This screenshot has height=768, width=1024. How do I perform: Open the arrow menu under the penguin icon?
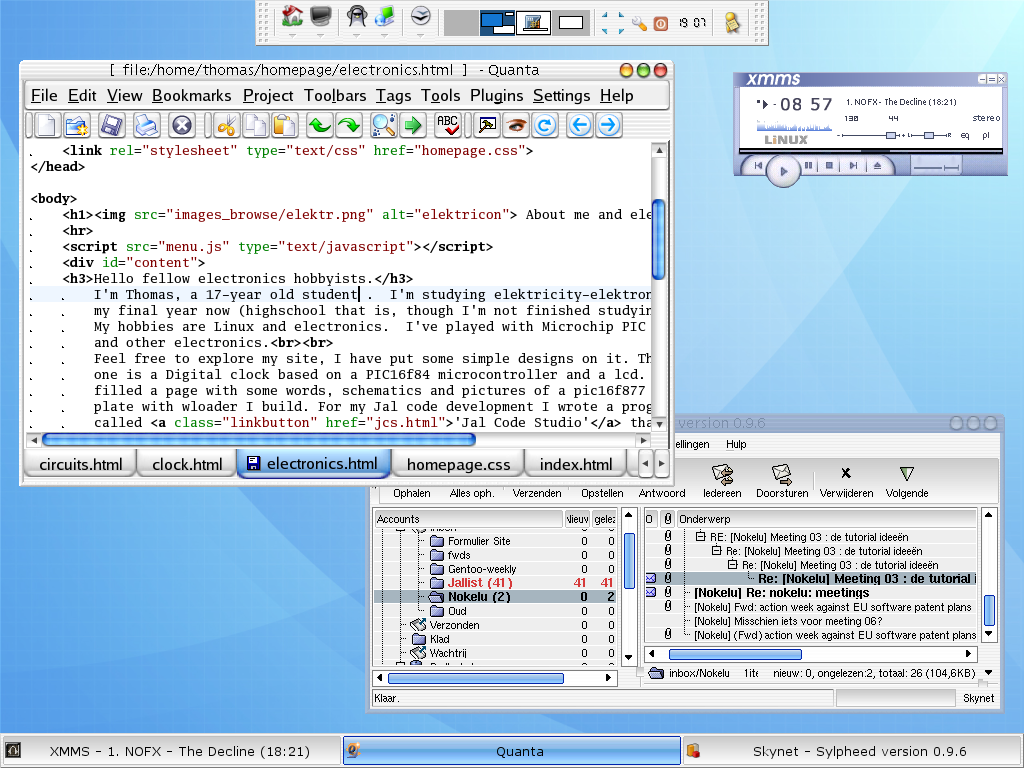[357, 35]
